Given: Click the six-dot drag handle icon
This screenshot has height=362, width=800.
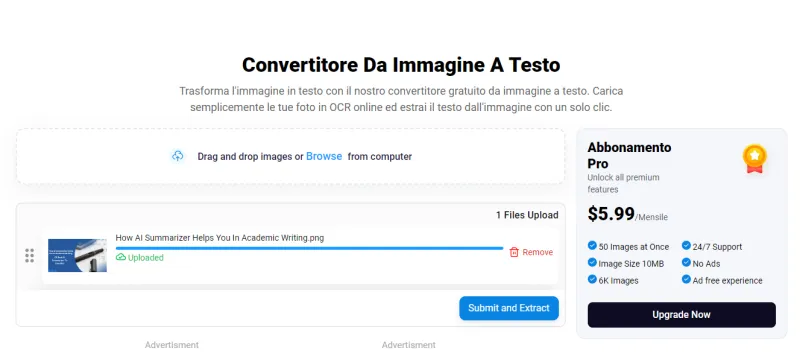Looking at the screenshot, I should [30, 255].
